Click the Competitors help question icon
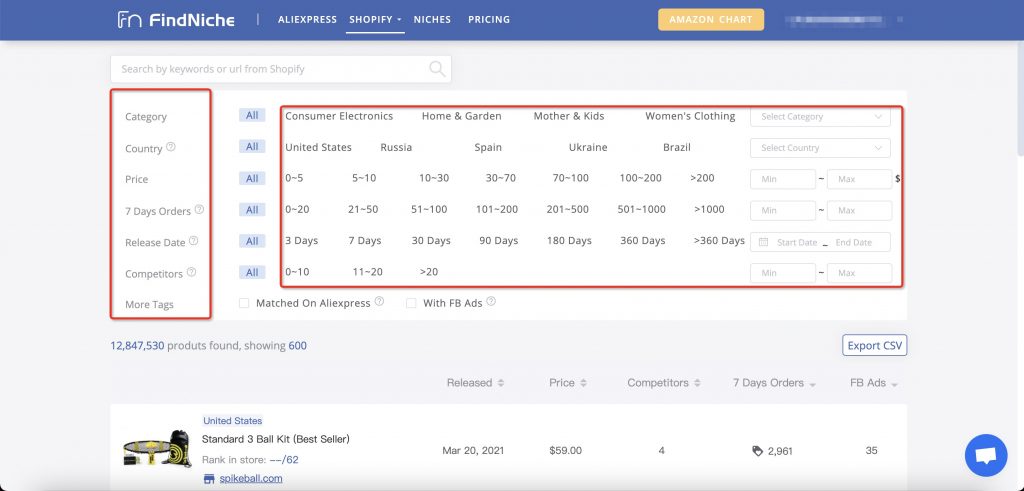Screen dimensions: 1024x491 [191, 272]
